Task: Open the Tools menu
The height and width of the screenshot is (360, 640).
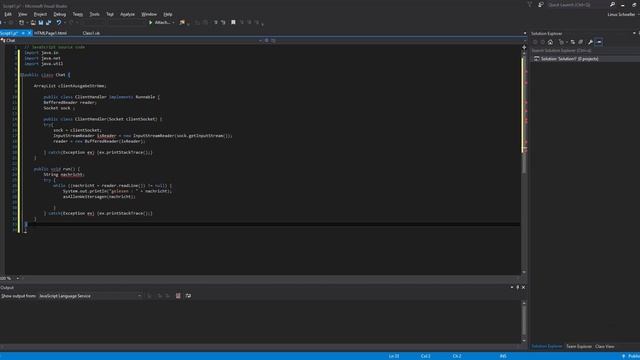Action: pyautogui.click(x=94, y=14)
